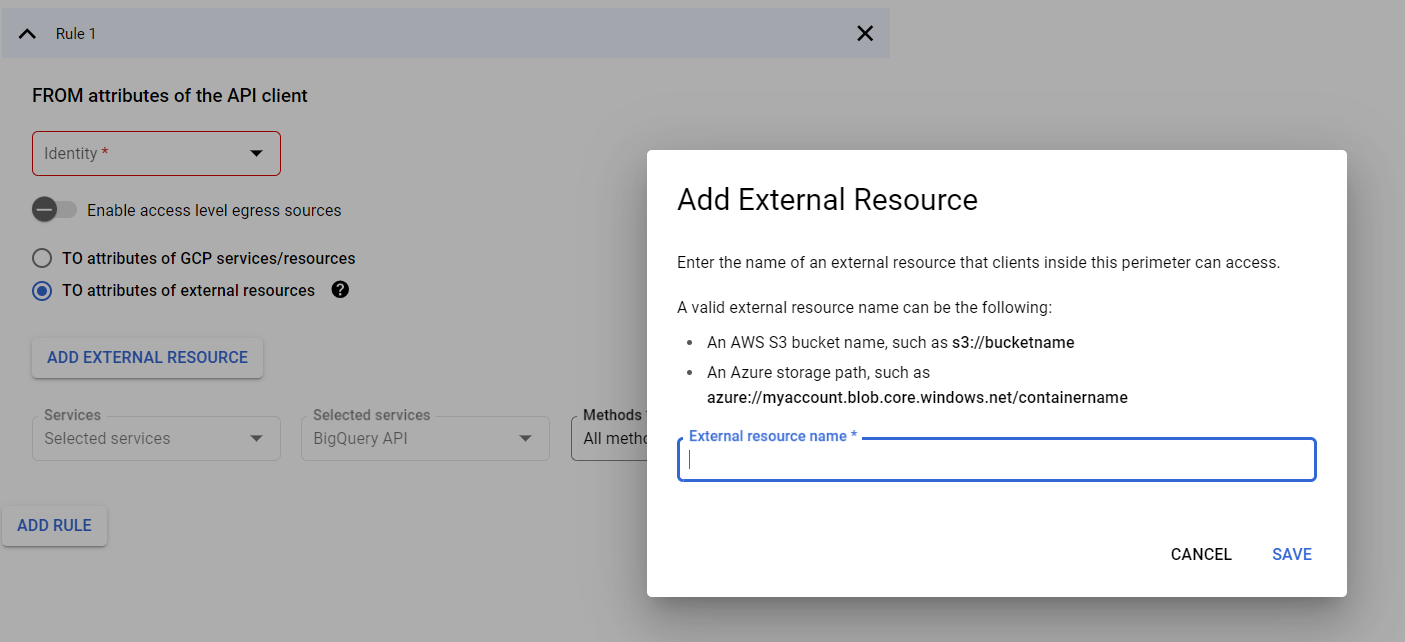Open help for external resources option
1405x642 pixels.
pos(340,290)
